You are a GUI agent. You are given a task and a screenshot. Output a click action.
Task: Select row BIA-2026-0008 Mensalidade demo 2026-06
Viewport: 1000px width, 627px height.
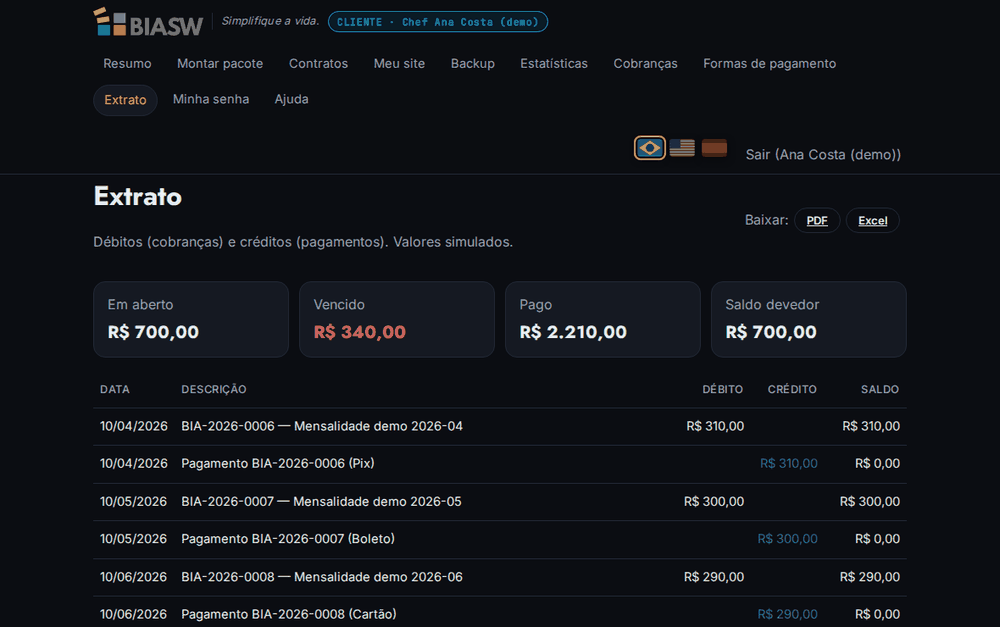500,577
